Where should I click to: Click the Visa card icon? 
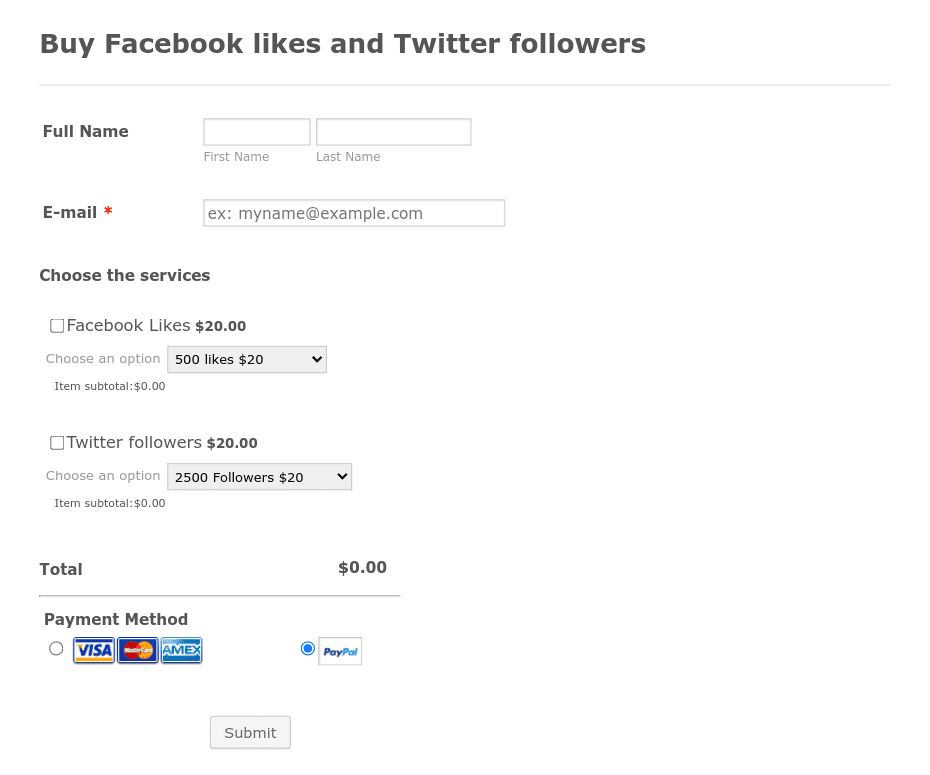point(93,650)
